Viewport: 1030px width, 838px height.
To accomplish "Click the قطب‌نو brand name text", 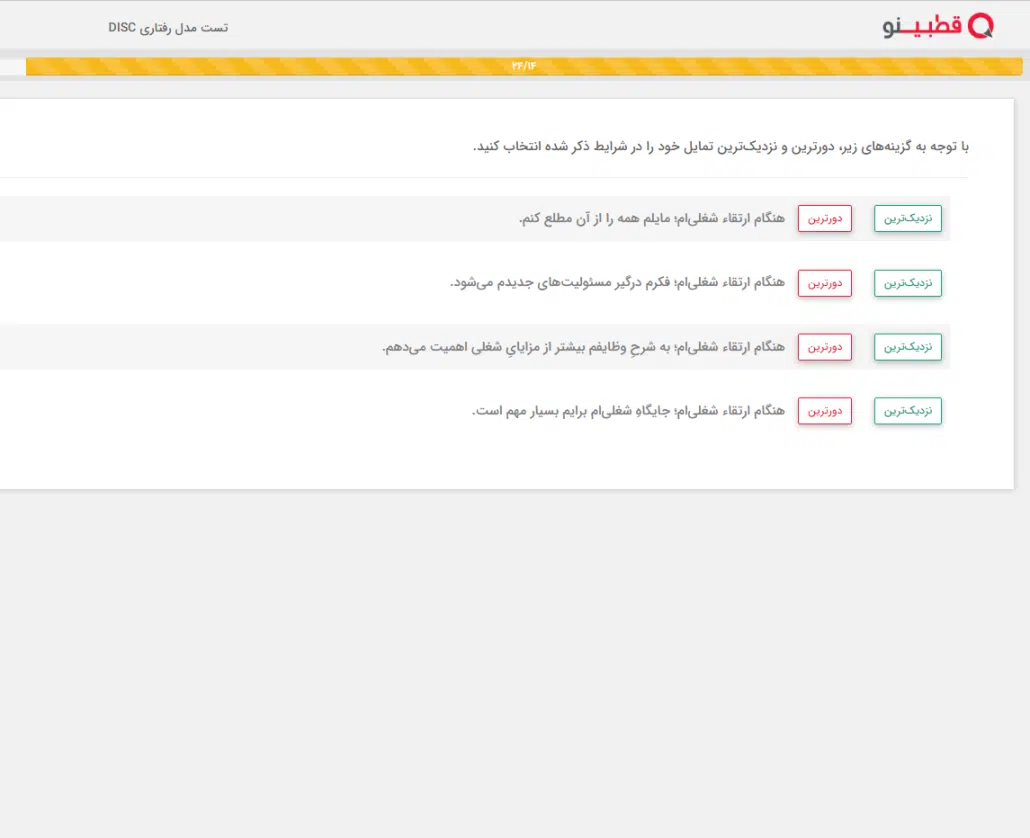I will point(922,27).
